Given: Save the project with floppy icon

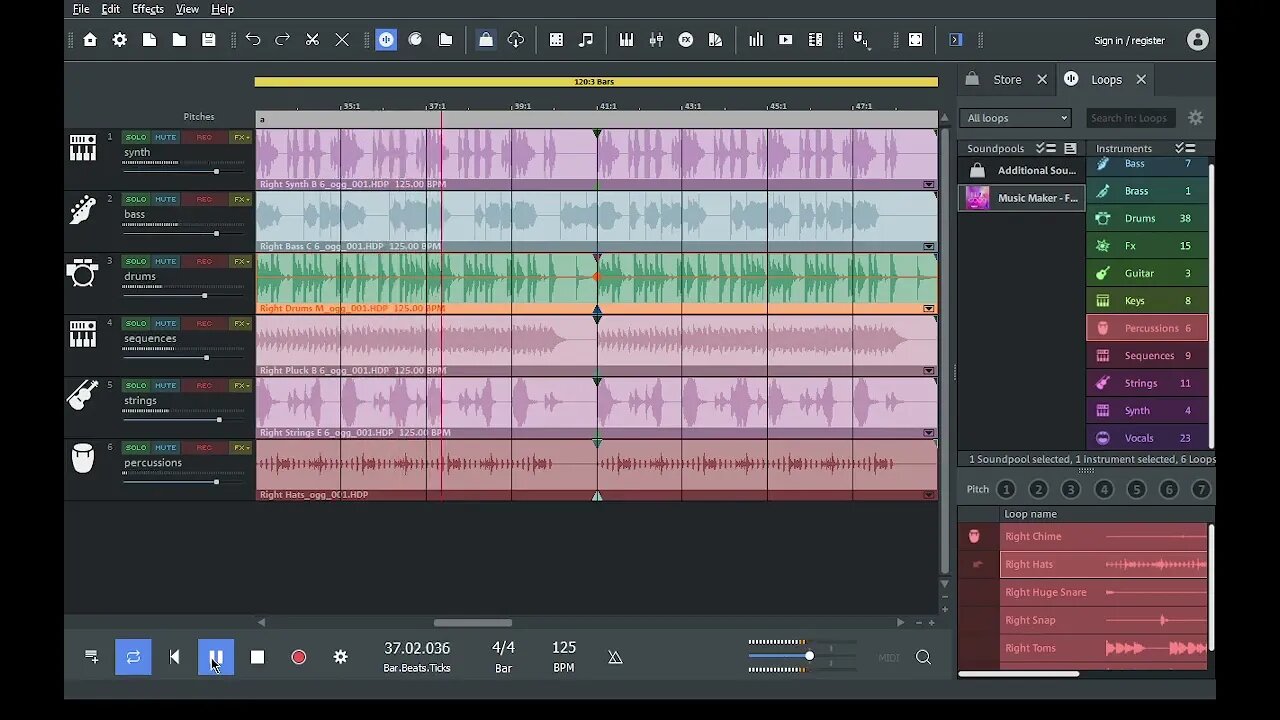Looking at the screenshot, I should (x=209, y=40).
